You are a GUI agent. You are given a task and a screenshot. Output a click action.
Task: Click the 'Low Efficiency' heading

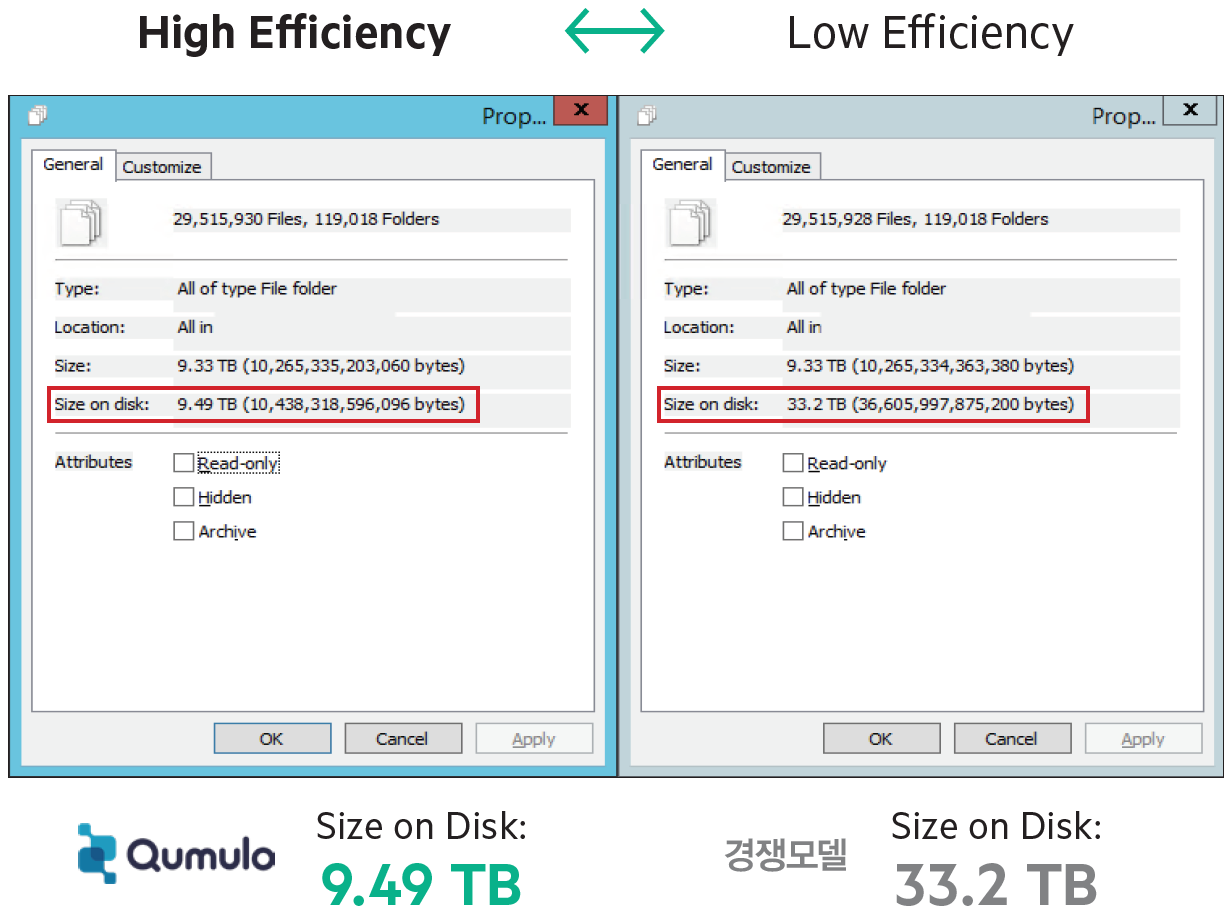tap(930, 34)
